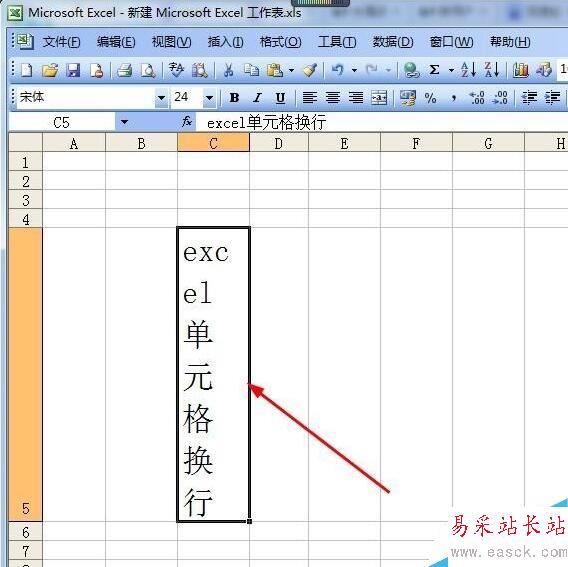This screenshot has width=568, height=567.
Task: Select row 5 header
Action: (25, 374)
